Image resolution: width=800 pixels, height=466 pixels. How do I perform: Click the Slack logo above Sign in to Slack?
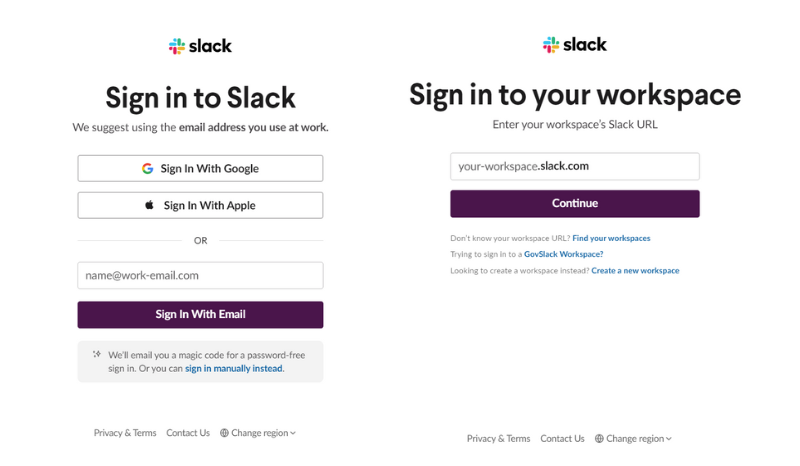tap(200, 46)
